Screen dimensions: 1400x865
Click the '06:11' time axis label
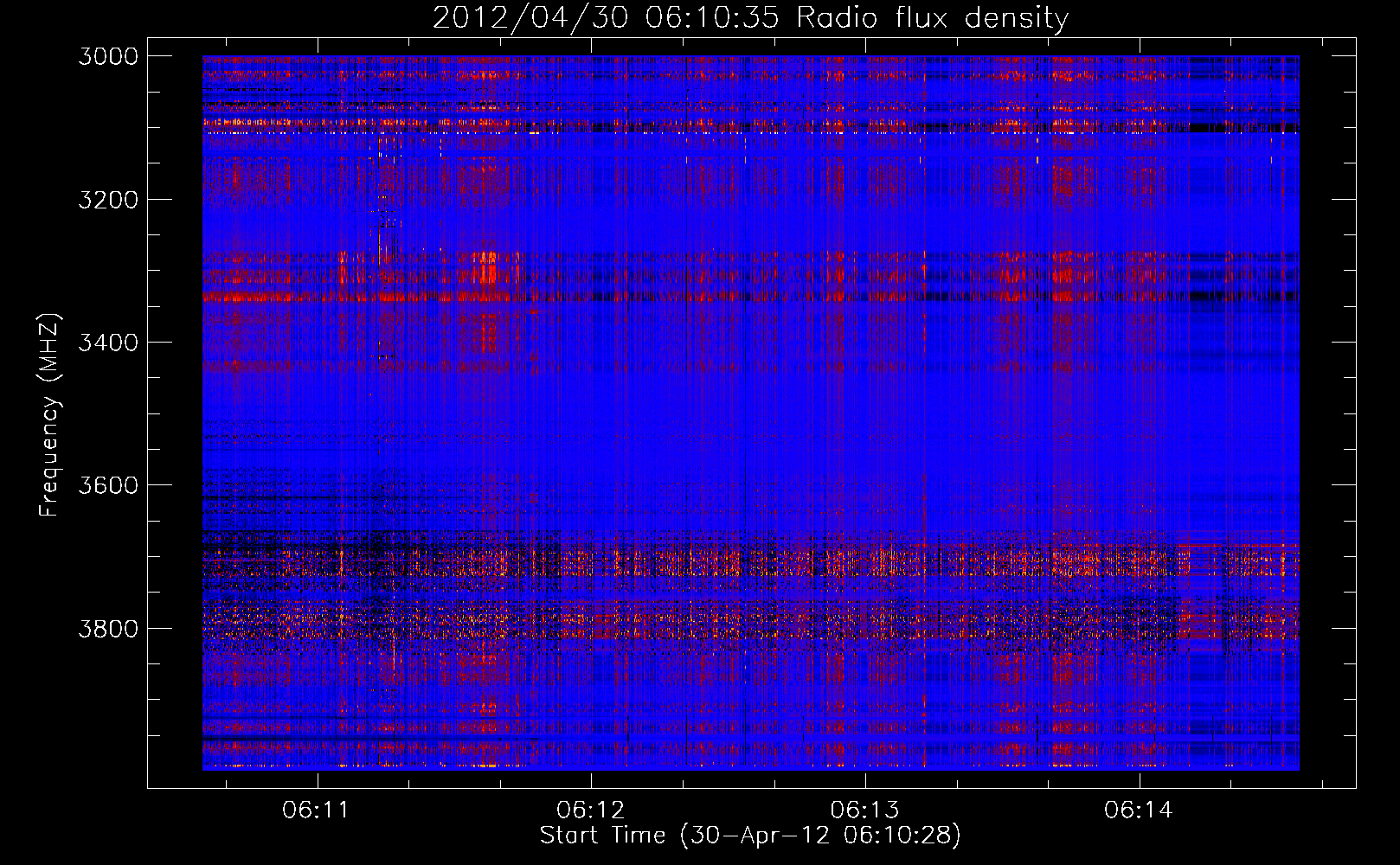point(316,811)
